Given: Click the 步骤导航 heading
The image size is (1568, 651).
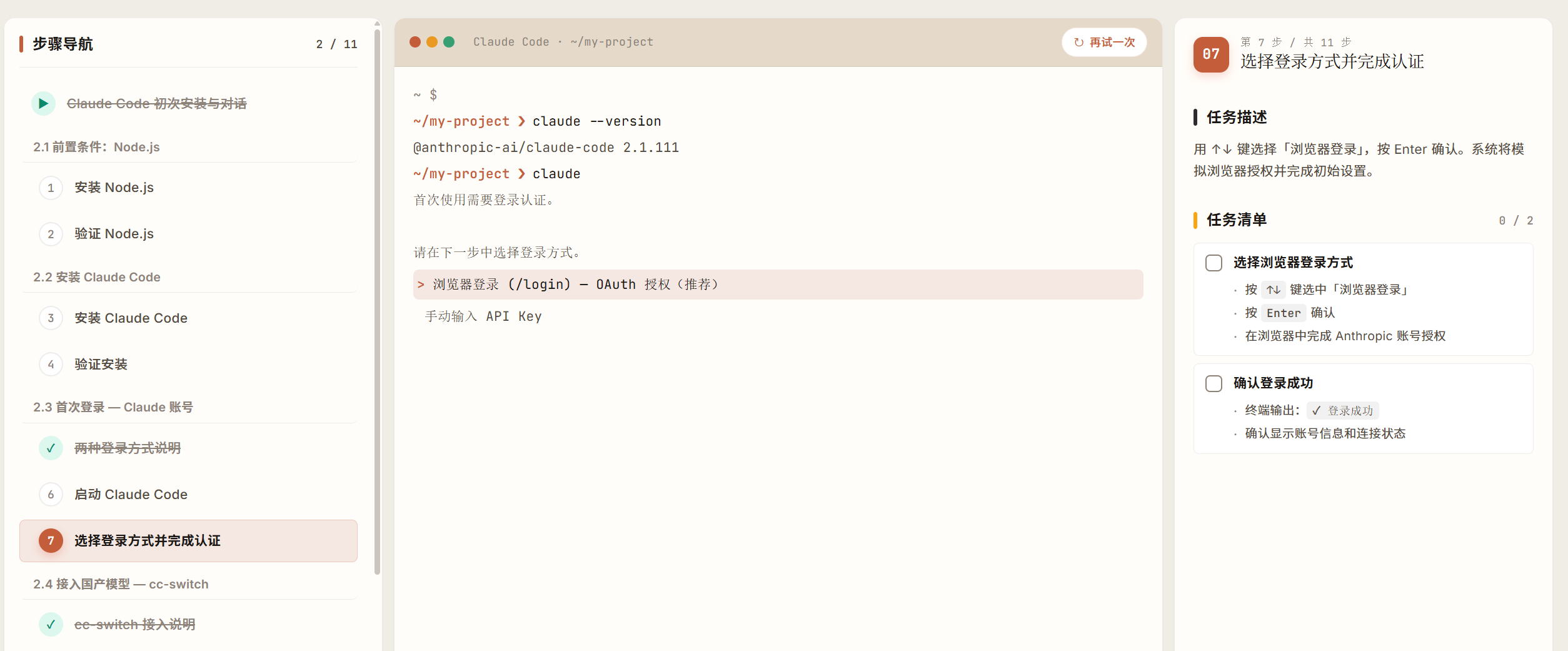Looking at the screenshot, I should [63, 44].
